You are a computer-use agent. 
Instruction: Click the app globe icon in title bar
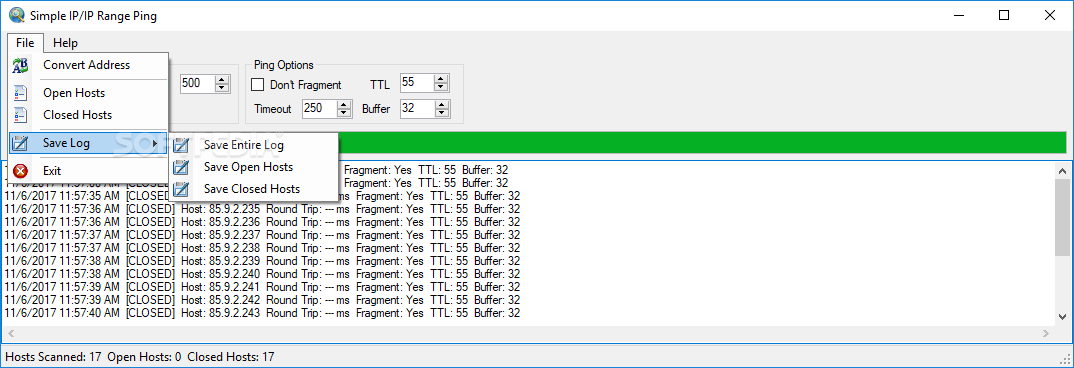[x=16, y=16]
